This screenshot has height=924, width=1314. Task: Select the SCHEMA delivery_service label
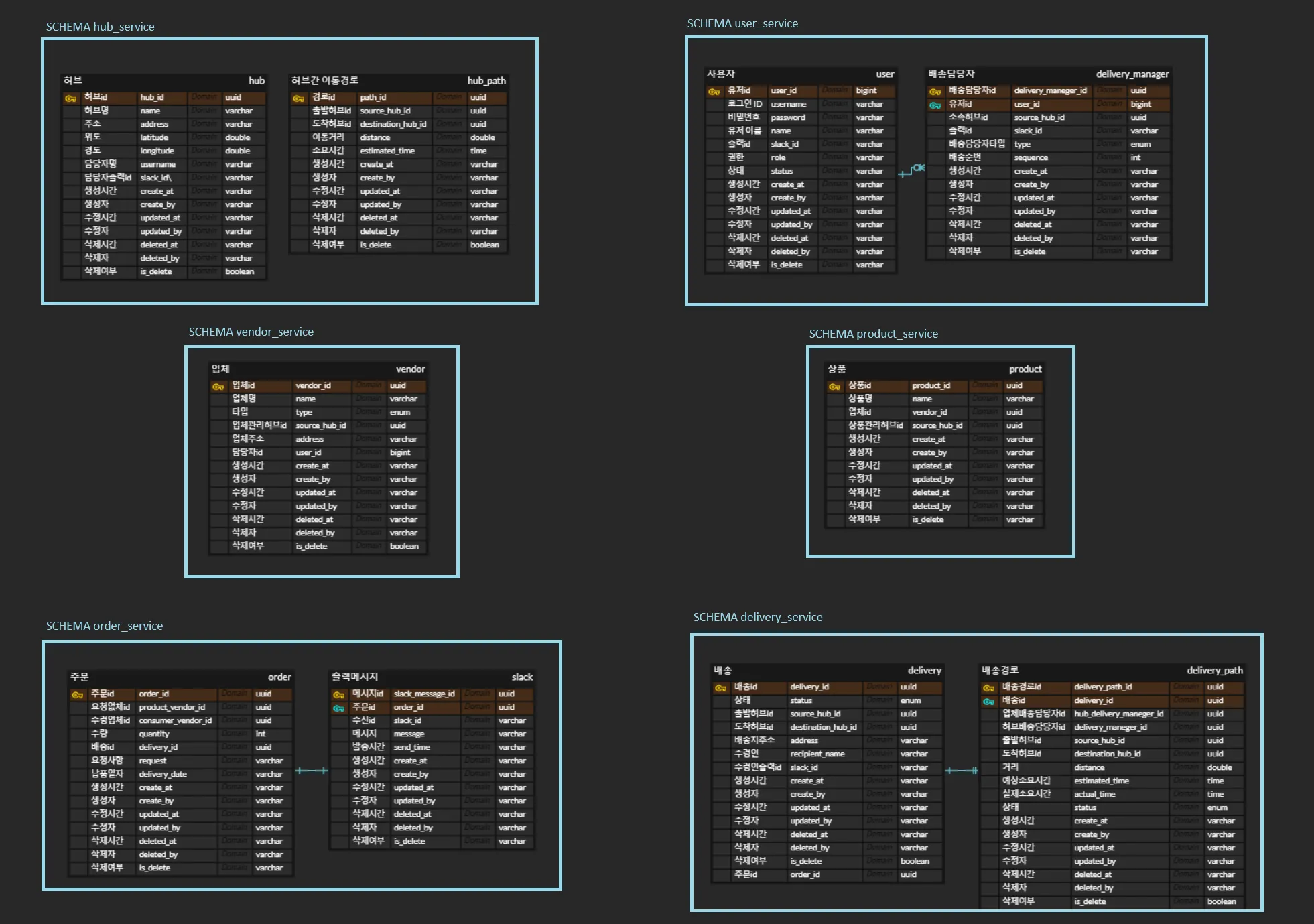click(757, 617)
